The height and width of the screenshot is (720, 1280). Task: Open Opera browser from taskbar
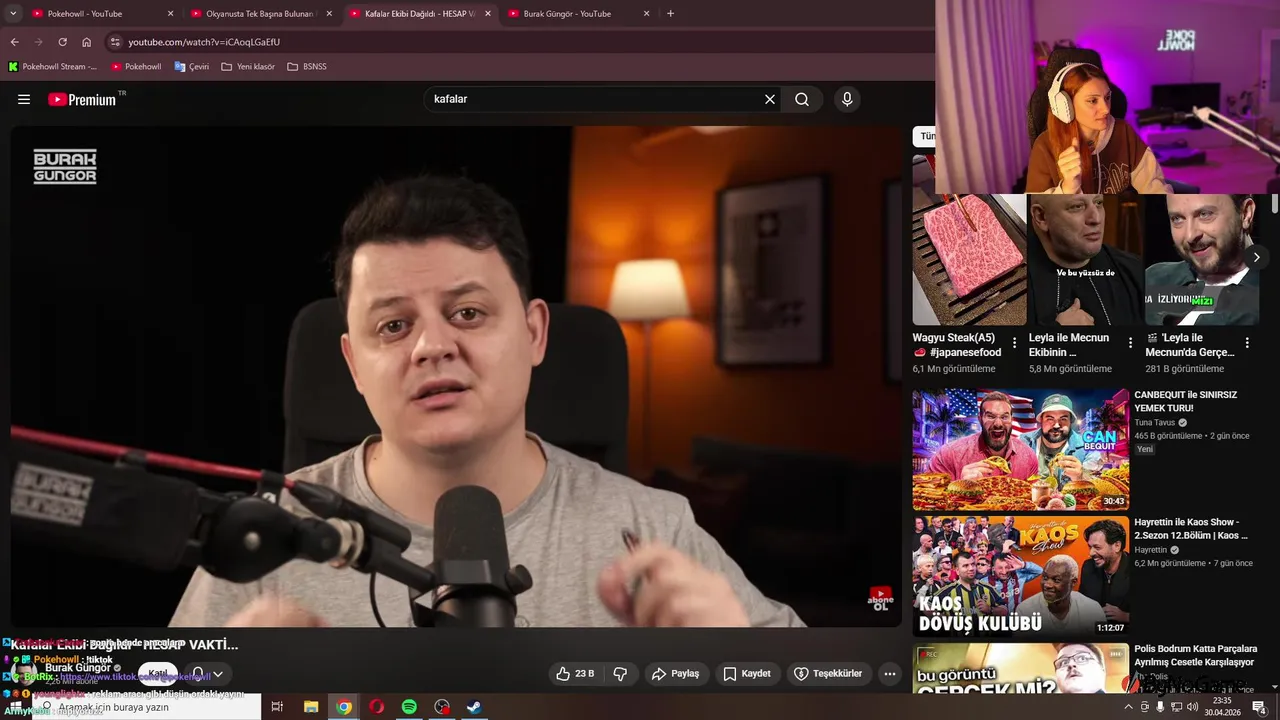pyautogui.click(x=377, y=707)
